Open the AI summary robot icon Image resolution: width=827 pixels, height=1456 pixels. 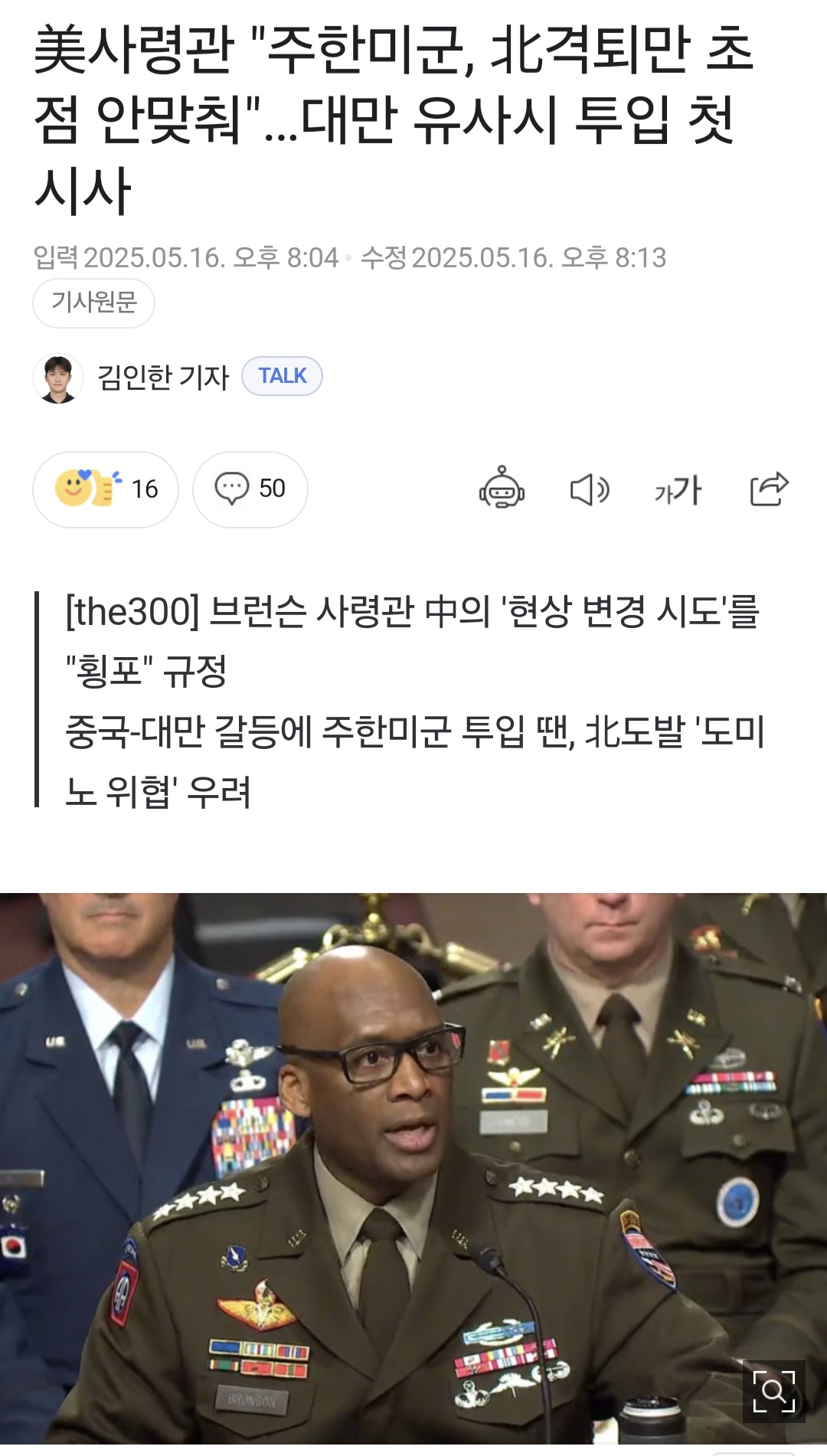(502, 488)
